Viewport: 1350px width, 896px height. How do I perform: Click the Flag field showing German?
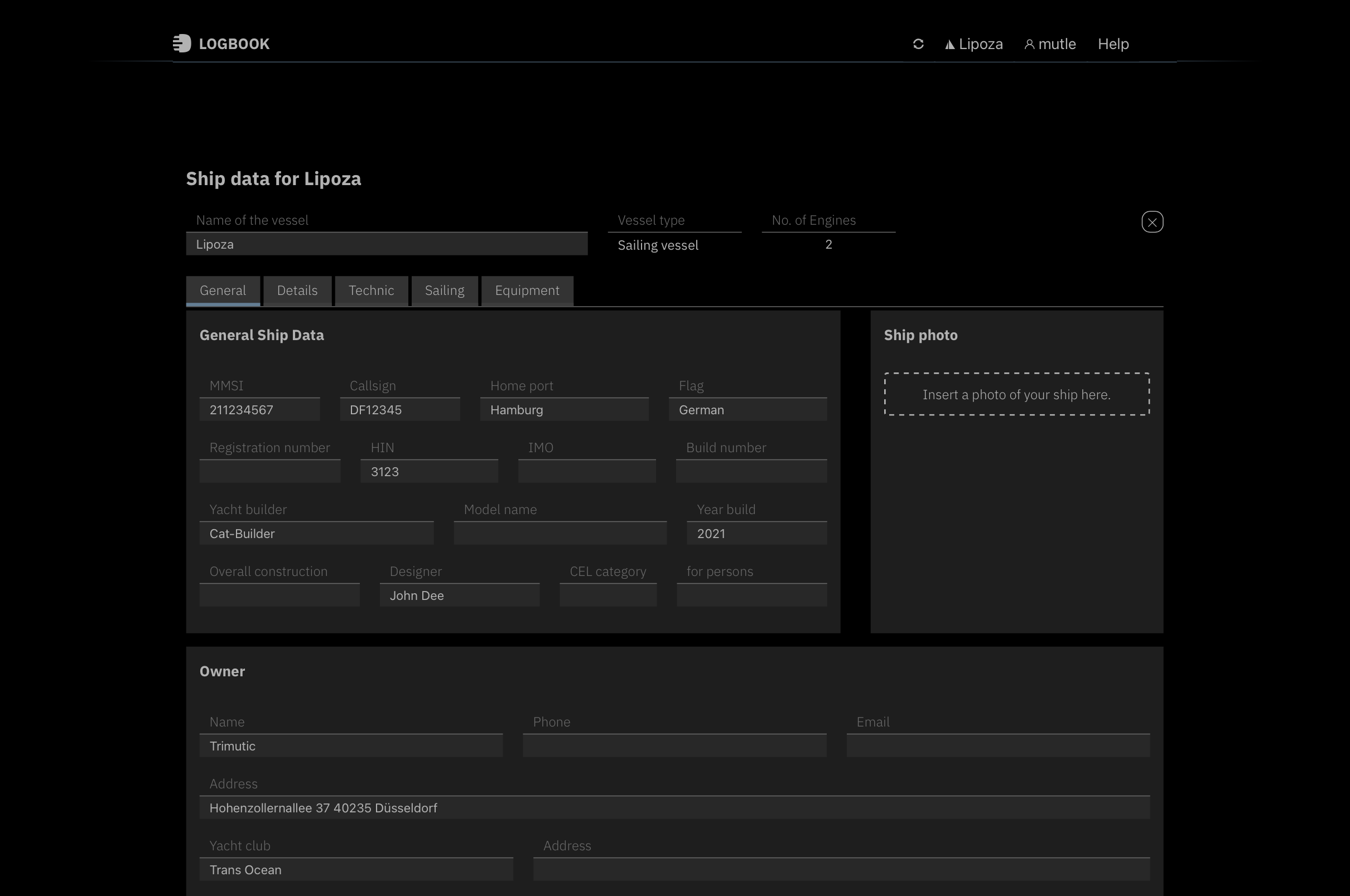pyautogui.click(x=747, y=410)
